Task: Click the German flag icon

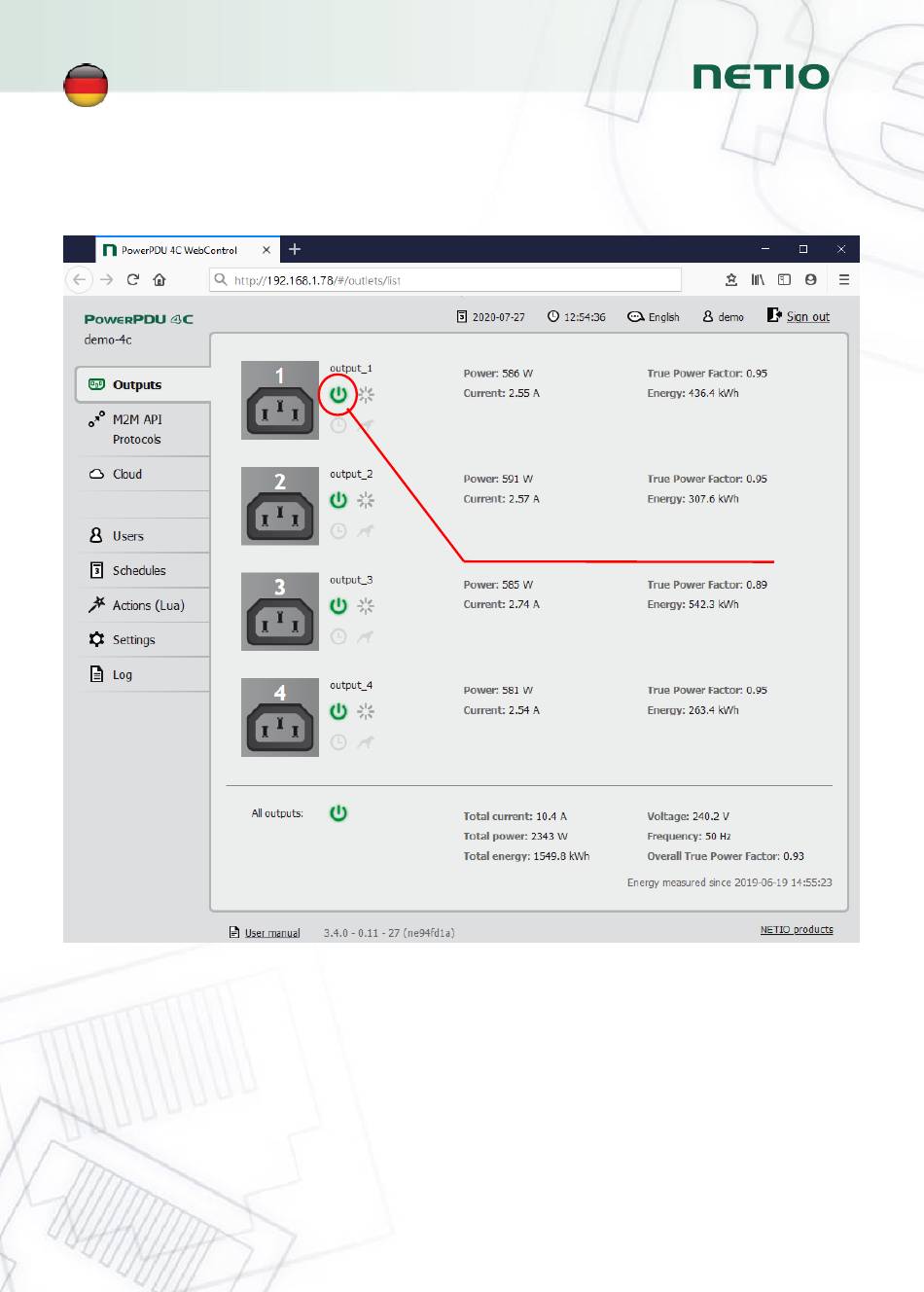Action: point(86,86)
